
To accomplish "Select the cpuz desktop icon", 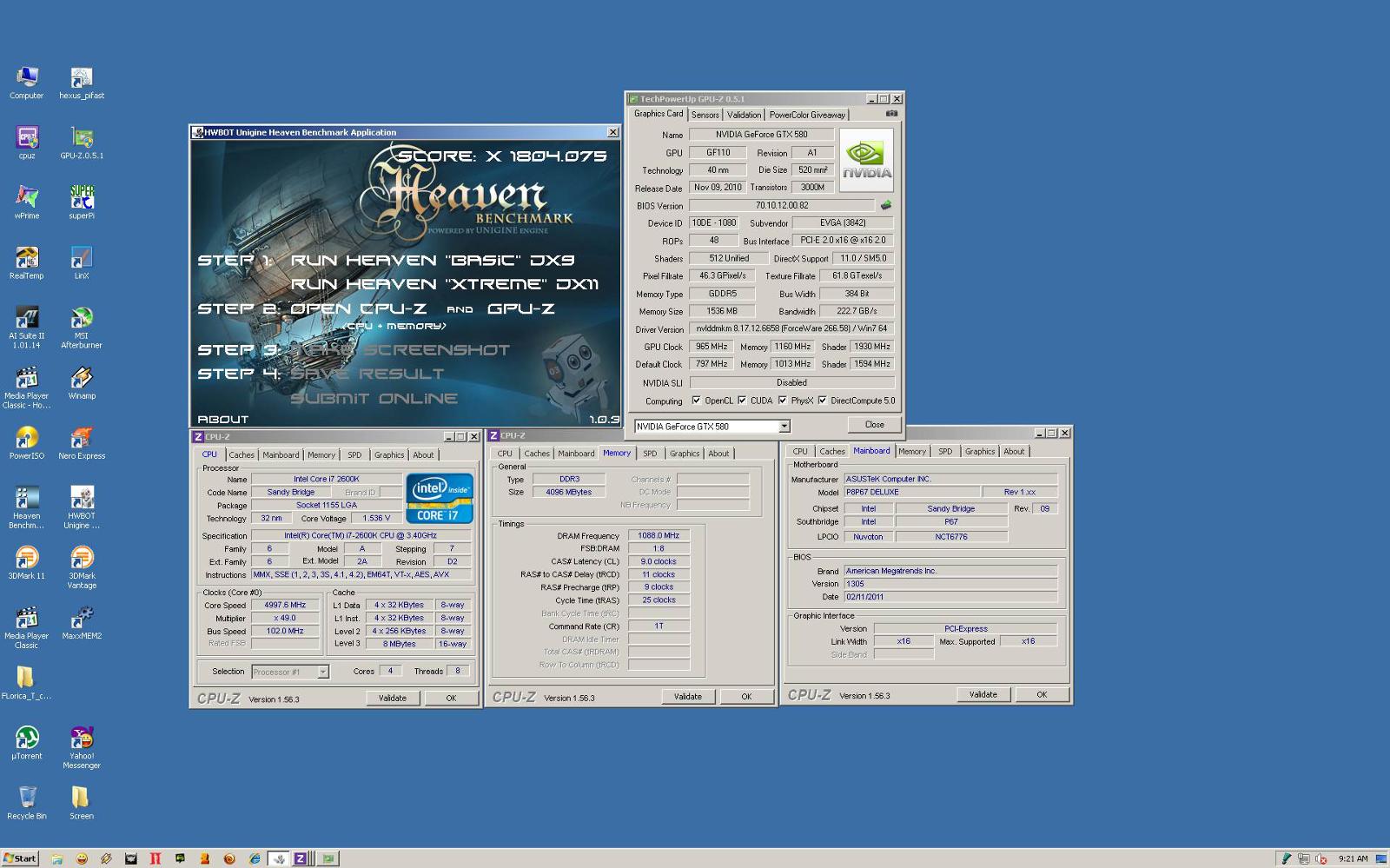I will coord(26,143).
